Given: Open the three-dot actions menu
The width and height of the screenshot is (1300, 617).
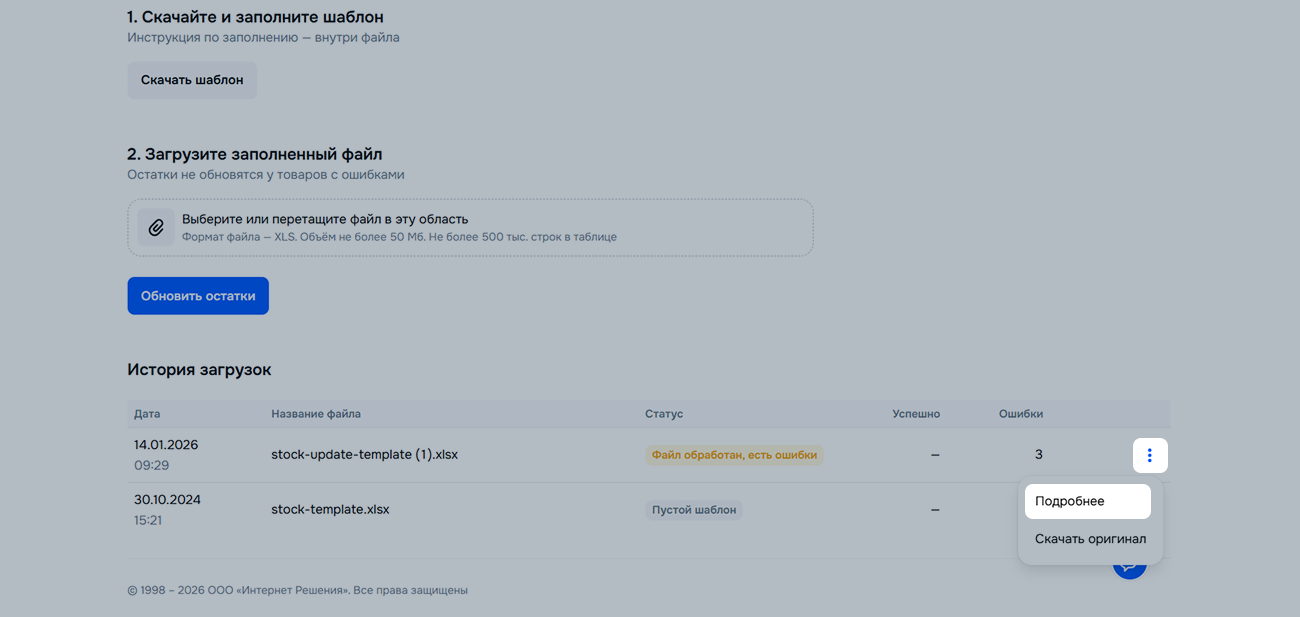Looking at the screenshot, I should tap(1149, 455).
